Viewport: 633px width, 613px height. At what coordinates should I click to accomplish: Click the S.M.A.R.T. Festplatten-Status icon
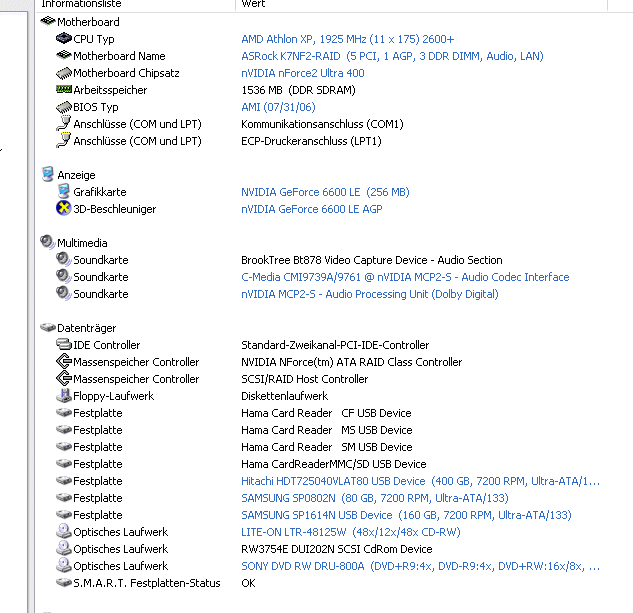pyautogui.click(x=64, y=582)
